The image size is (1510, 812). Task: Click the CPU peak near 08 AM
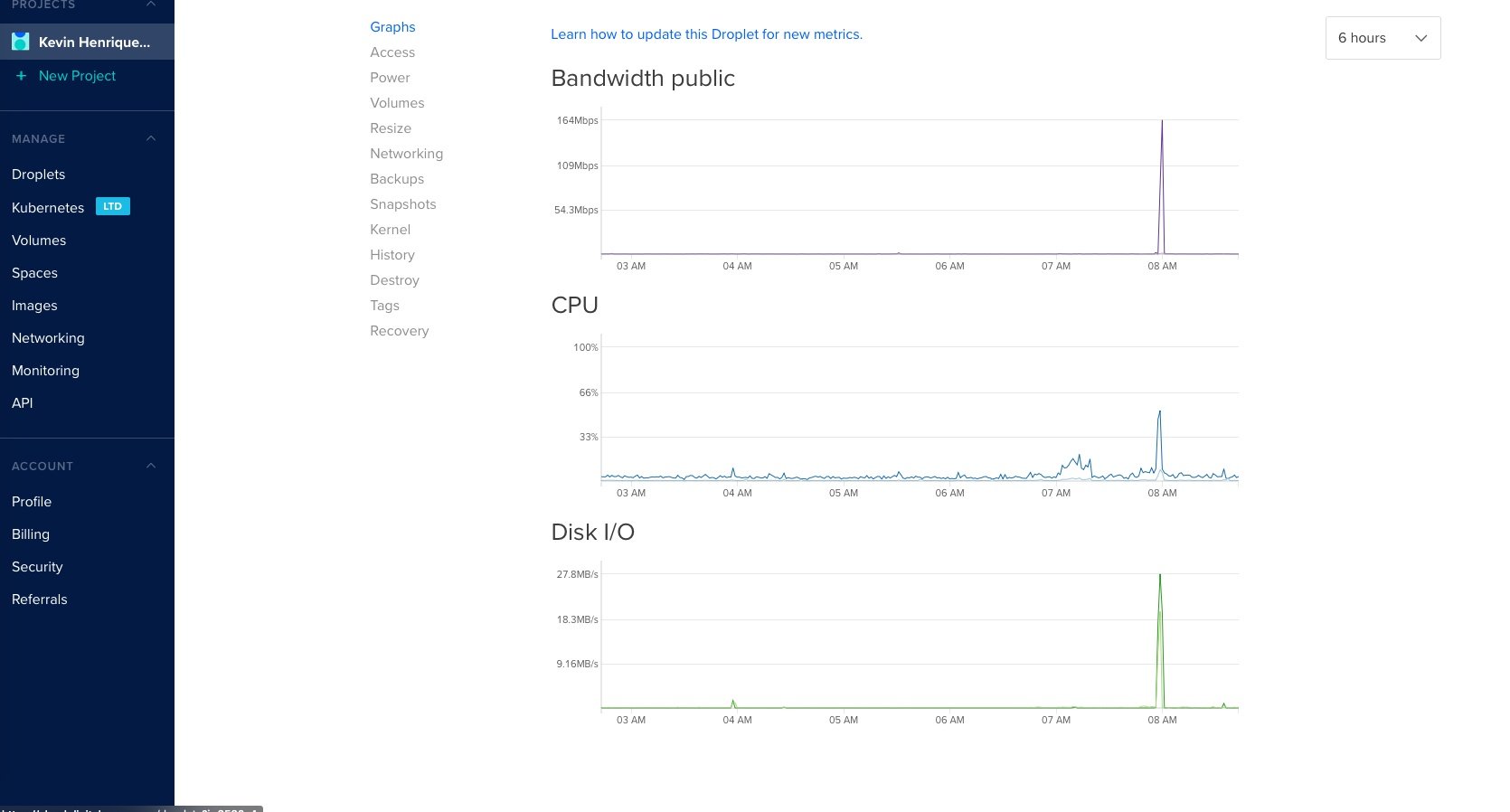click(1159, 414)
